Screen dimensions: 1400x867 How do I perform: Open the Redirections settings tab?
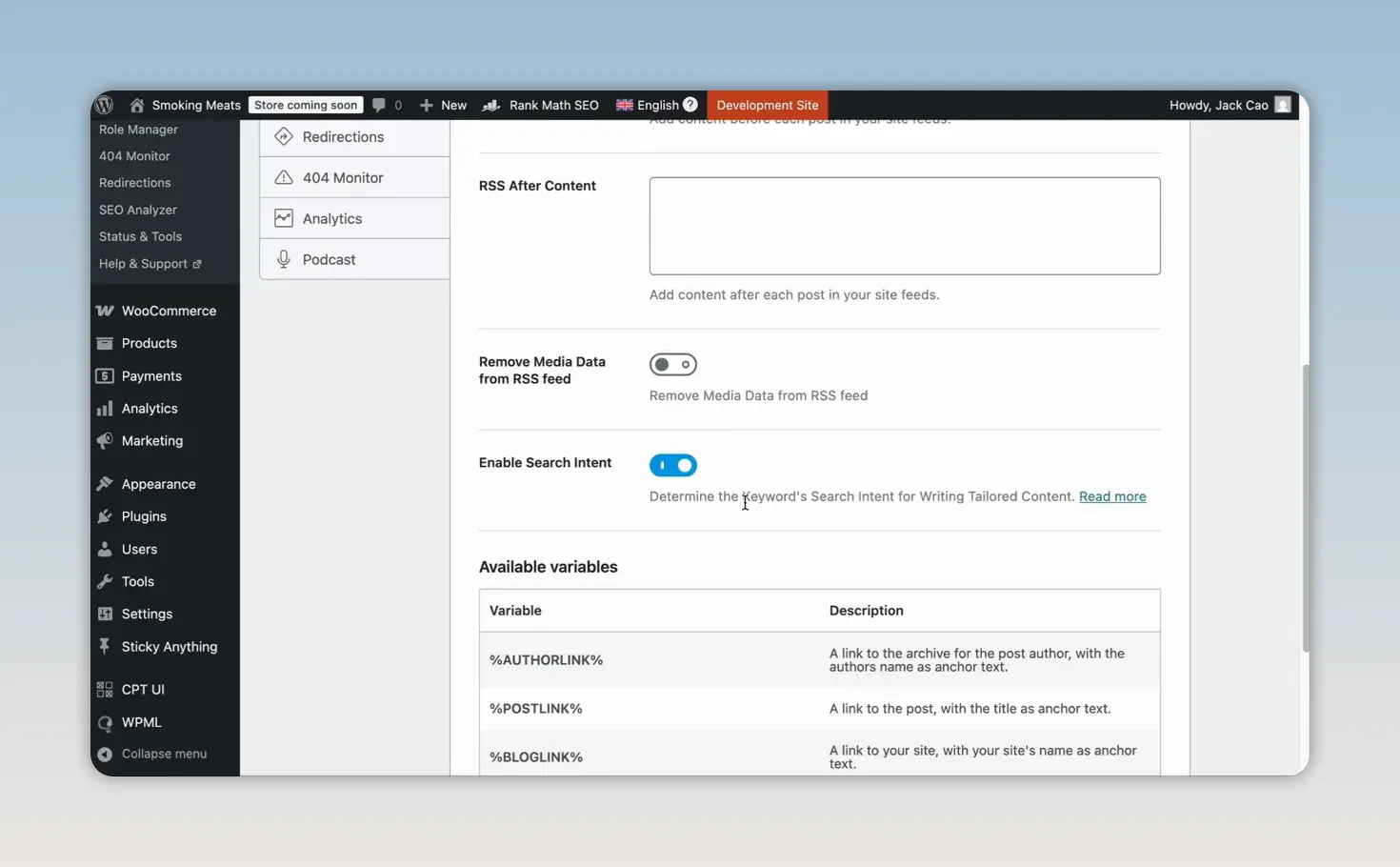pos(354,136)
